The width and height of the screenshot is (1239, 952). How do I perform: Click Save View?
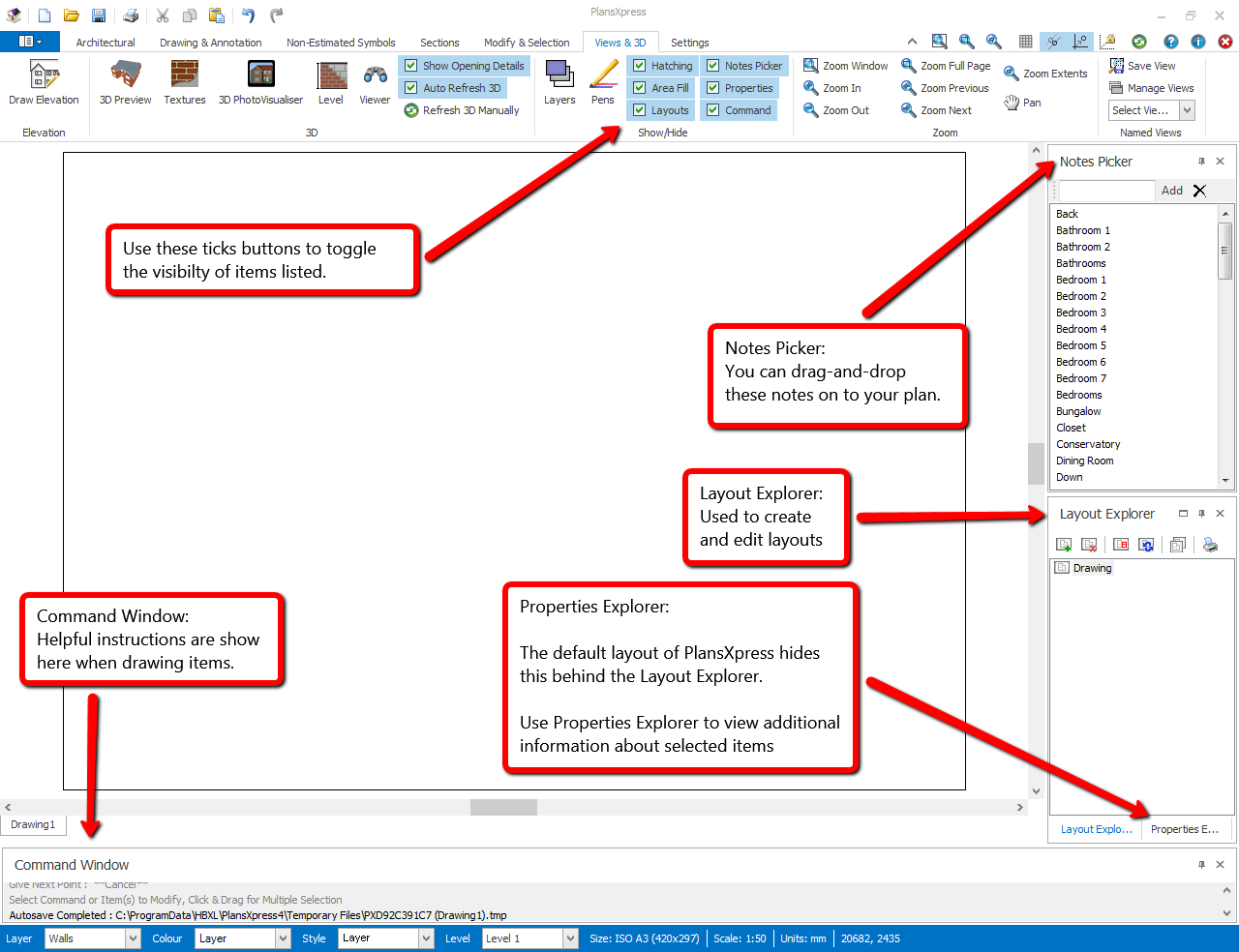click(1142, 66)
